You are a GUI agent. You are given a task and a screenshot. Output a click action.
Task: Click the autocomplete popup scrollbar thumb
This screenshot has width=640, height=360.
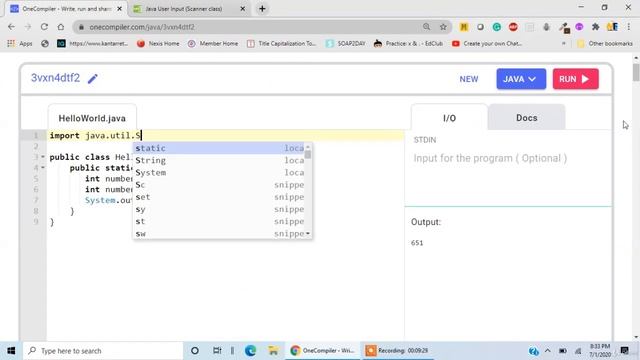point(308,155)
